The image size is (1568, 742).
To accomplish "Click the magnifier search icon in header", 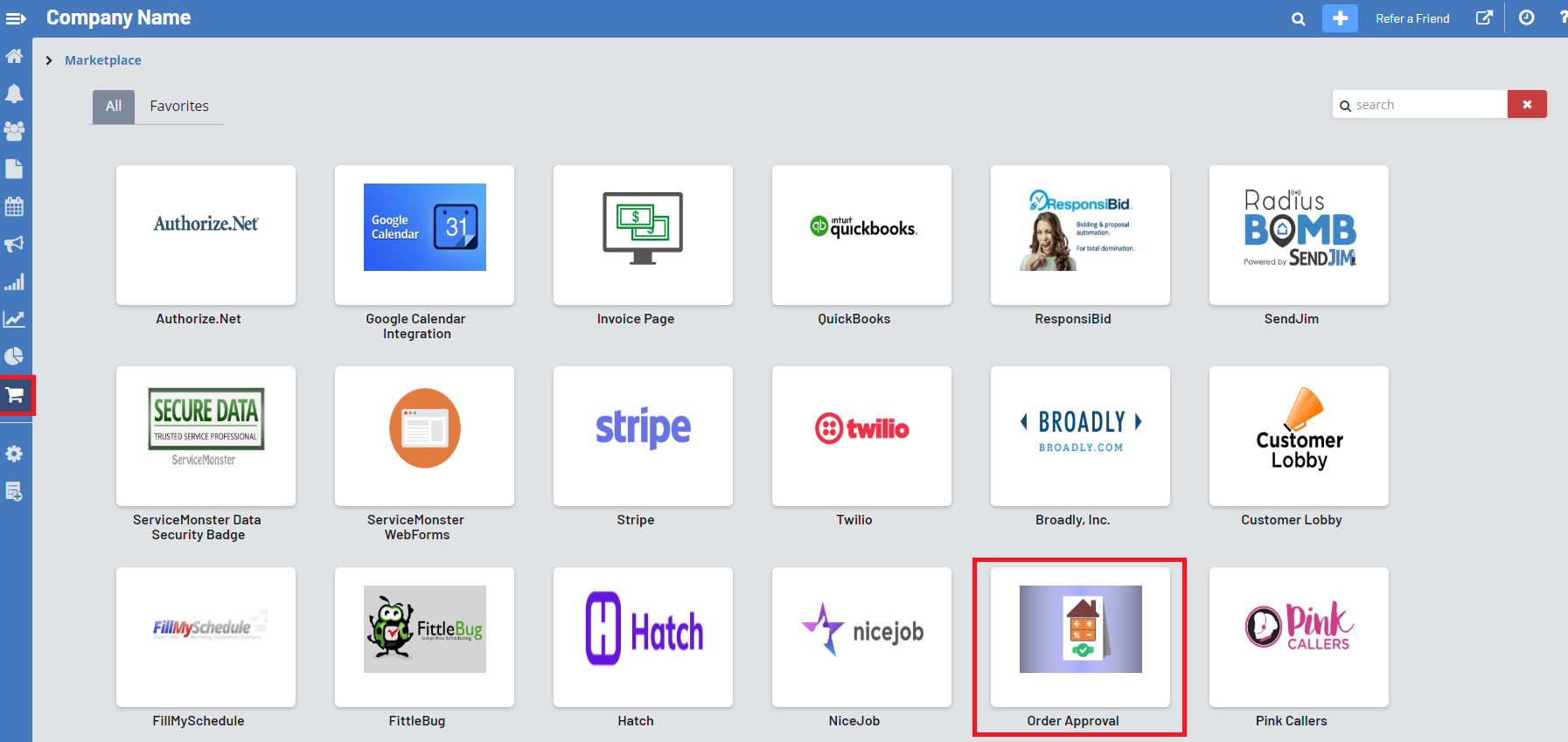I will pyautogui.click(x=1299, y=18).
